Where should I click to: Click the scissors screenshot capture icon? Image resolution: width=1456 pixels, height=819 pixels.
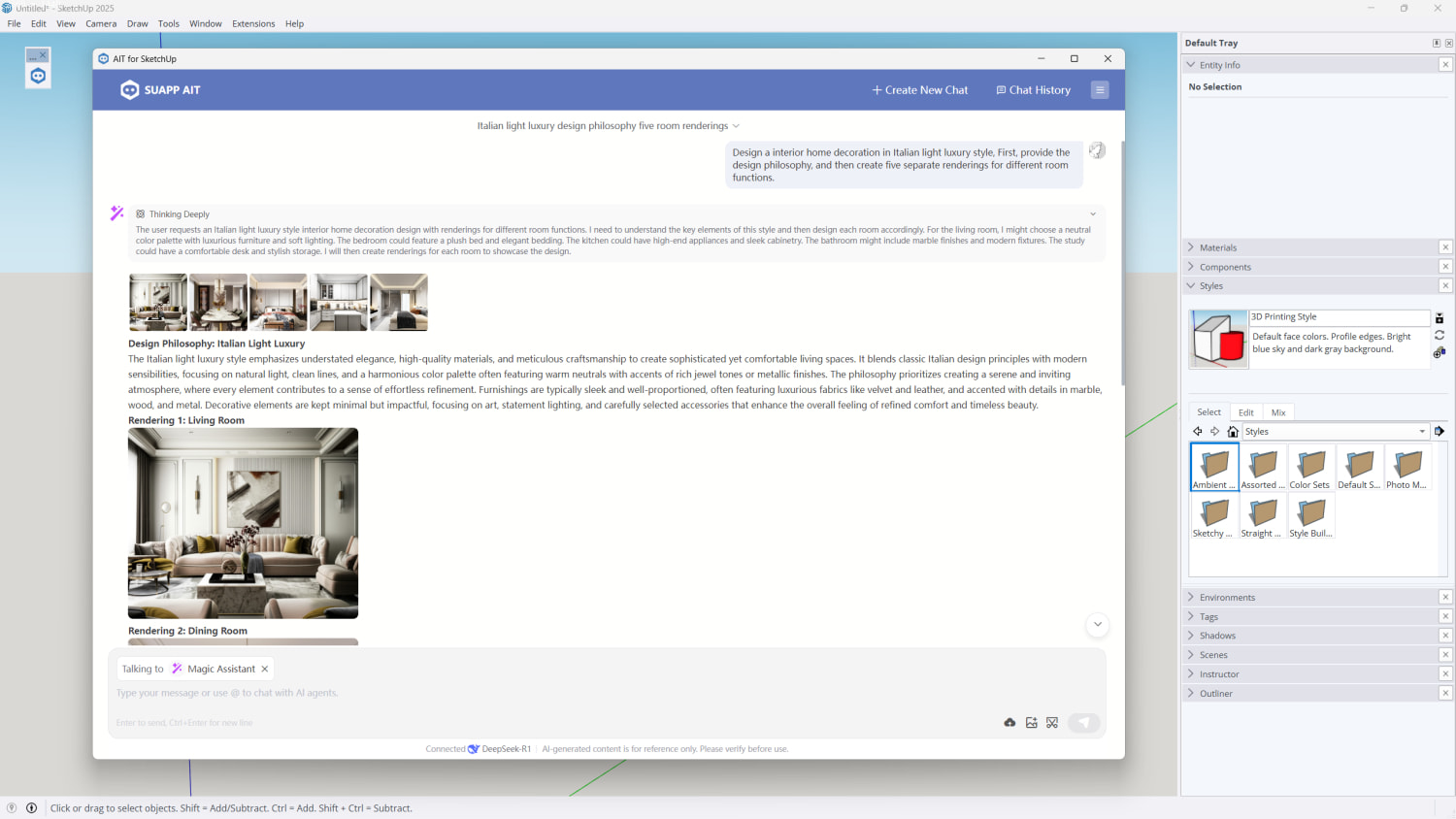1052,723
